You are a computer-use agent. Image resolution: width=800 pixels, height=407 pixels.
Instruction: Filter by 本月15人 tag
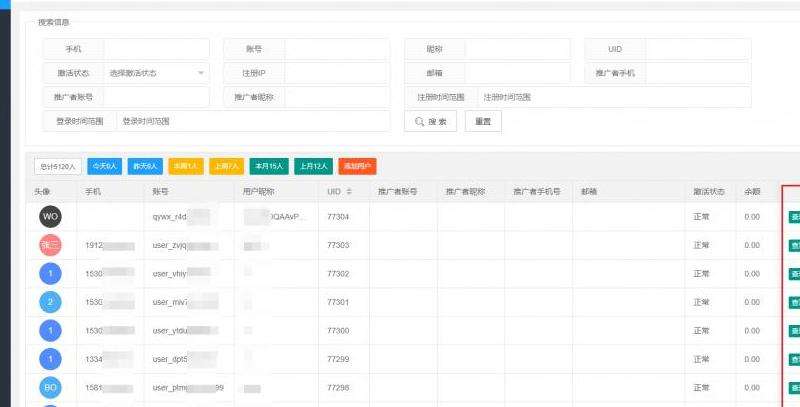[269, 166]
